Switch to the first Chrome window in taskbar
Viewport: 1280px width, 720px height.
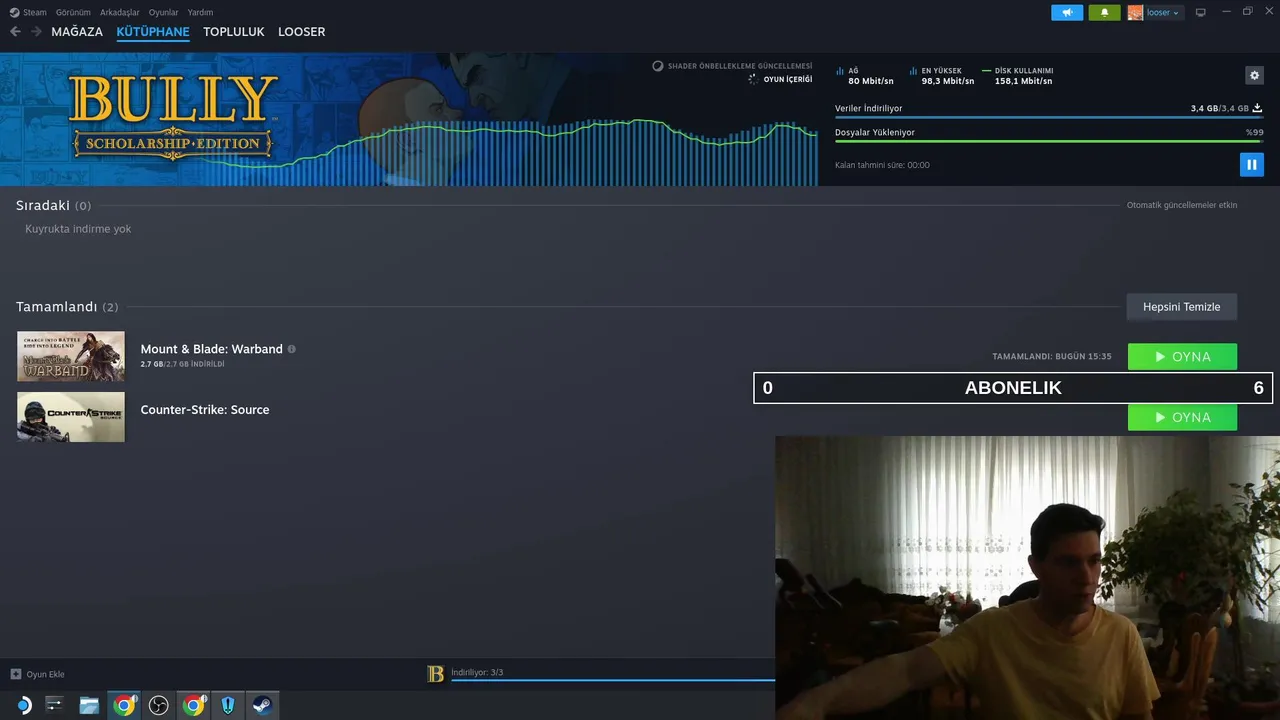point(124,705)
